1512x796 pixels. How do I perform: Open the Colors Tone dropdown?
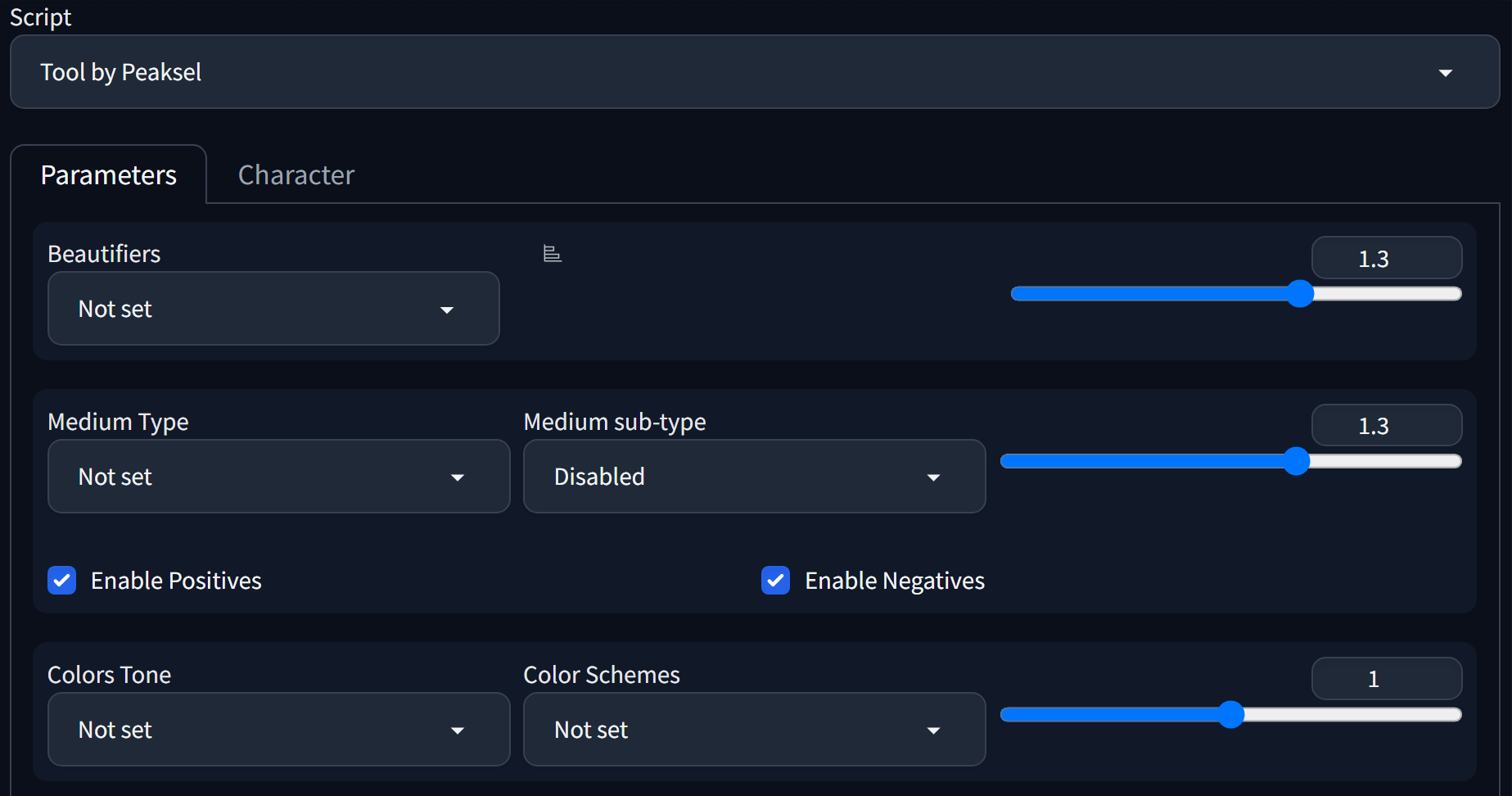pos(278,729)
